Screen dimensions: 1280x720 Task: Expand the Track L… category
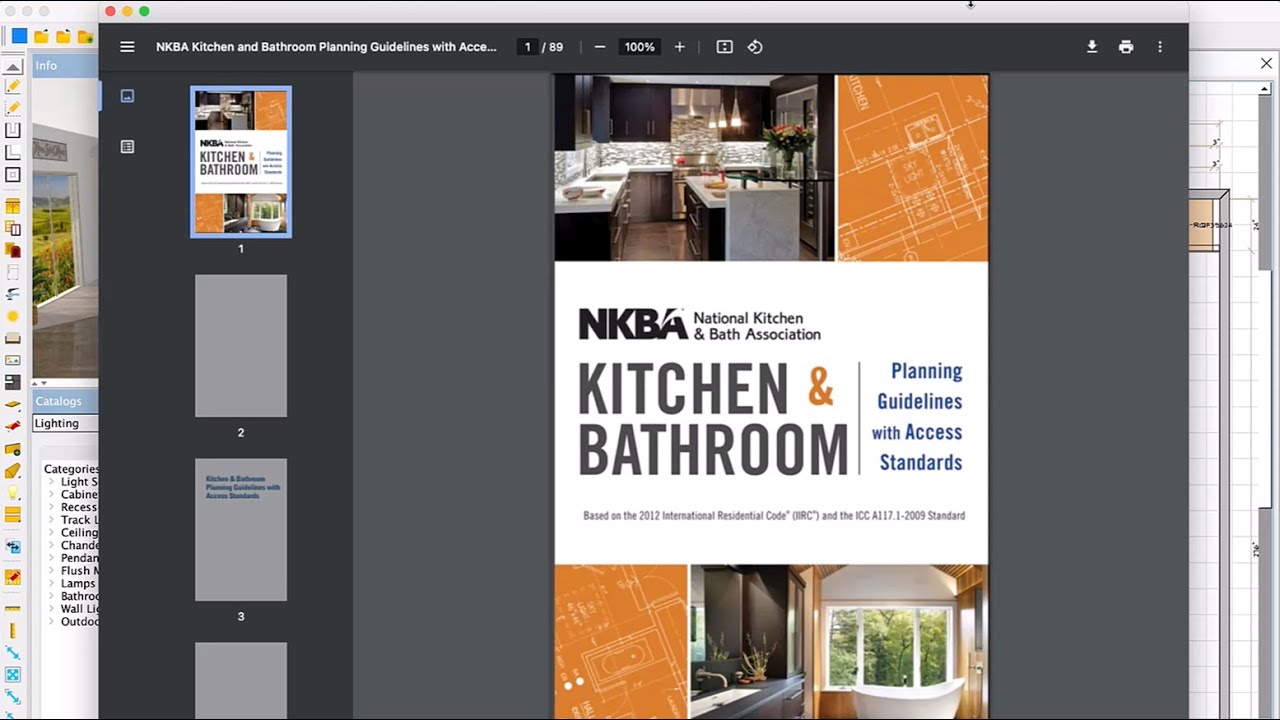51,520
